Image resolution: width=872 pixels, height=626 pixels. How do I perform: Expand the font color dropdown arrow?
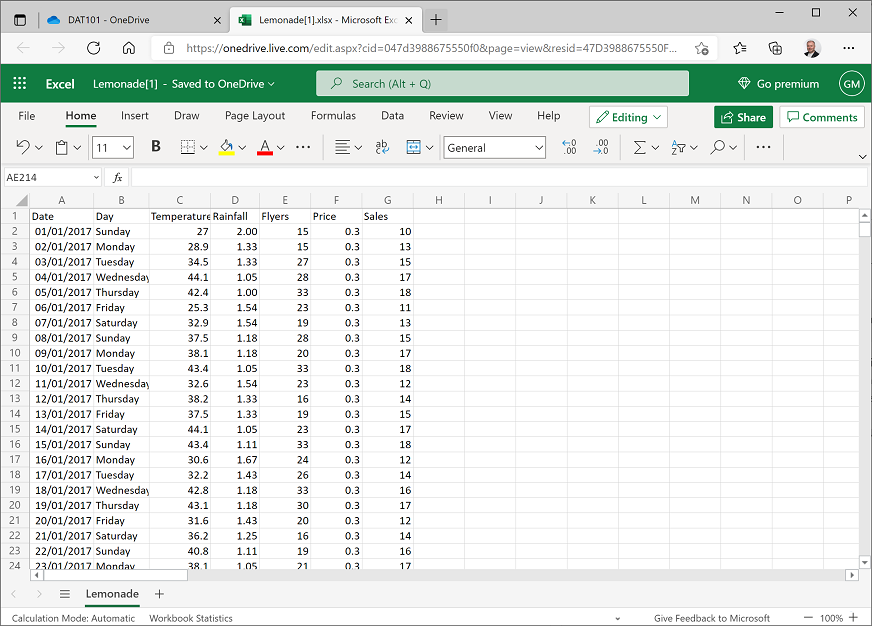(280, 148)
